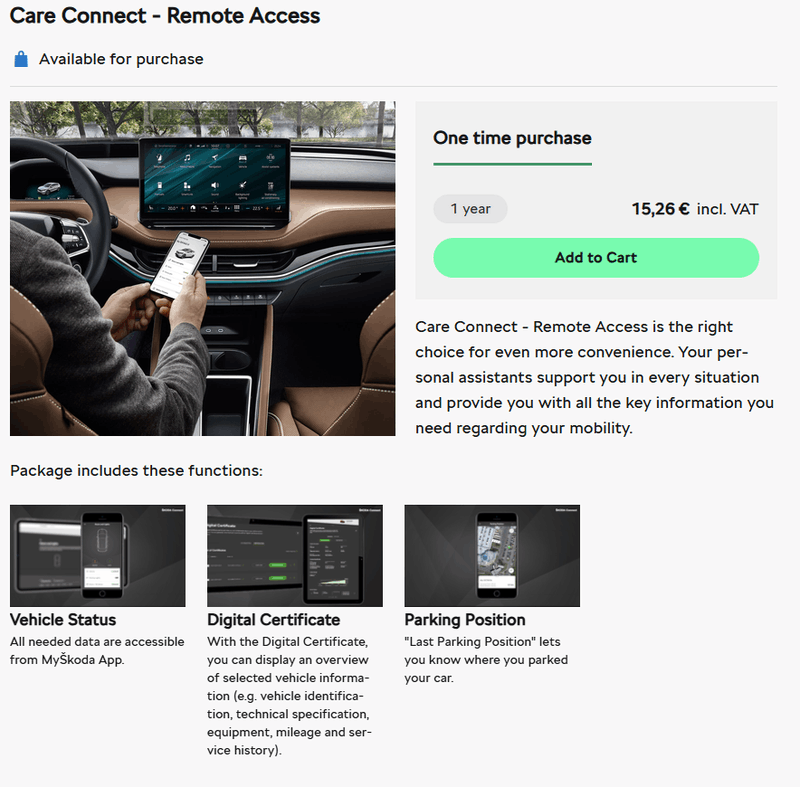Click the Package includes these functions label
Screen dimensions: 800x787
[136, 470]
